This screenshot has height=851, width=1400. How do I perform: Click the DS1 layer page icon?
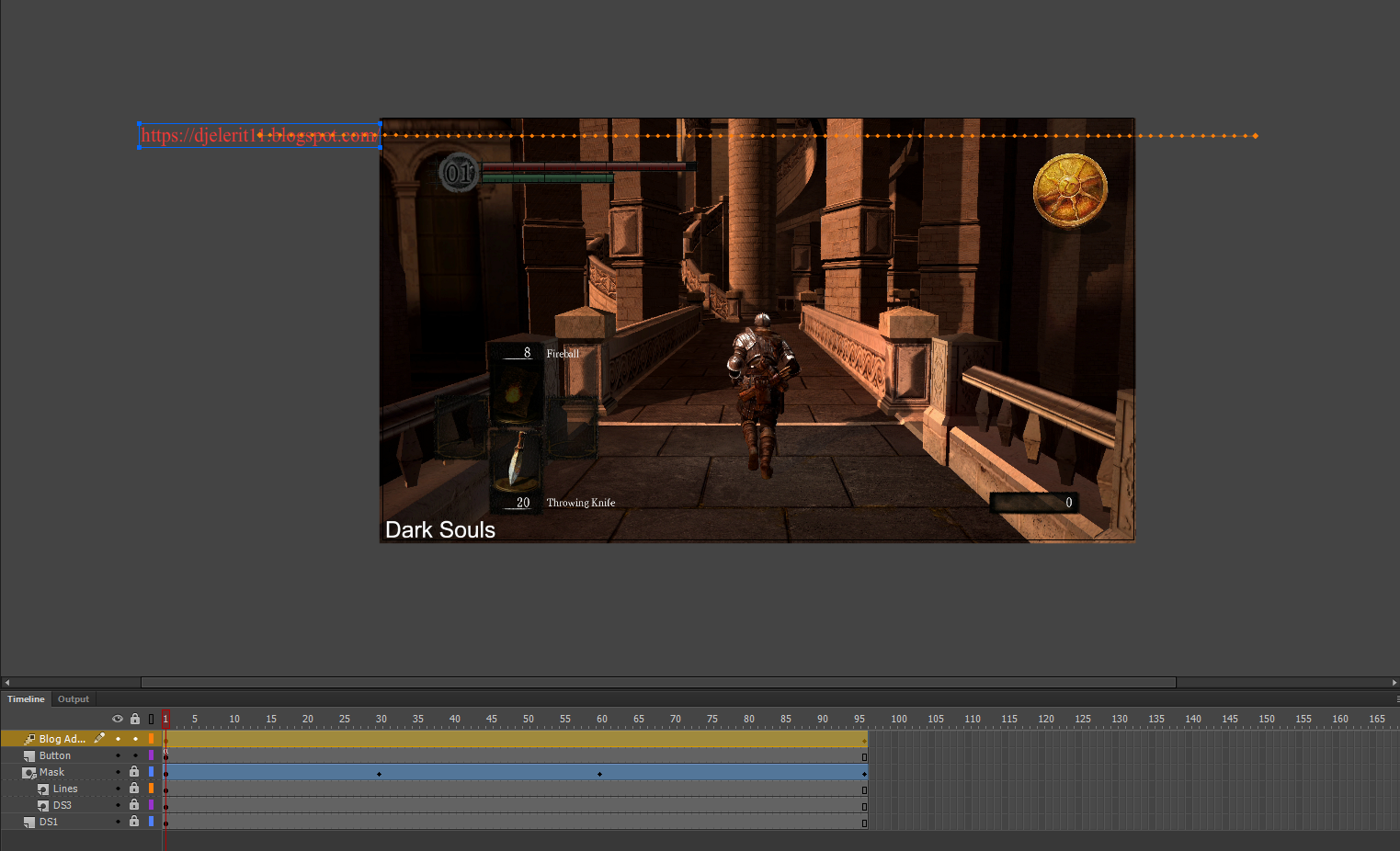(29, 822)
